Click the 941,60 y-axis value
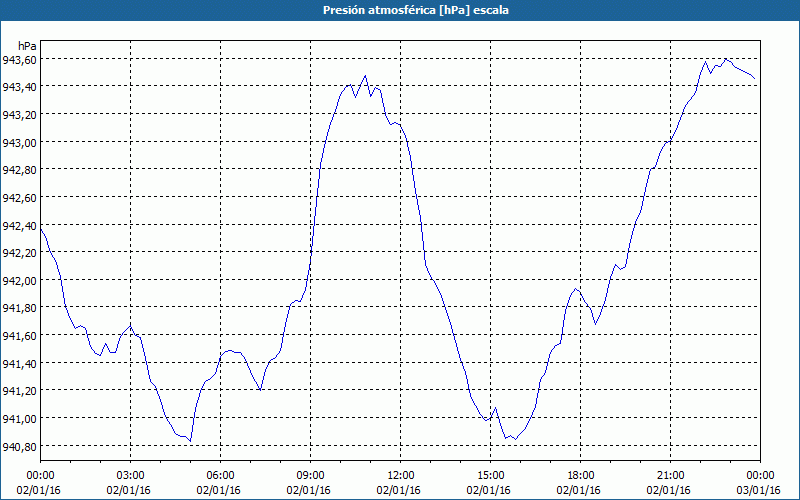This screenshot has width=800, height=500. point(19,336)
